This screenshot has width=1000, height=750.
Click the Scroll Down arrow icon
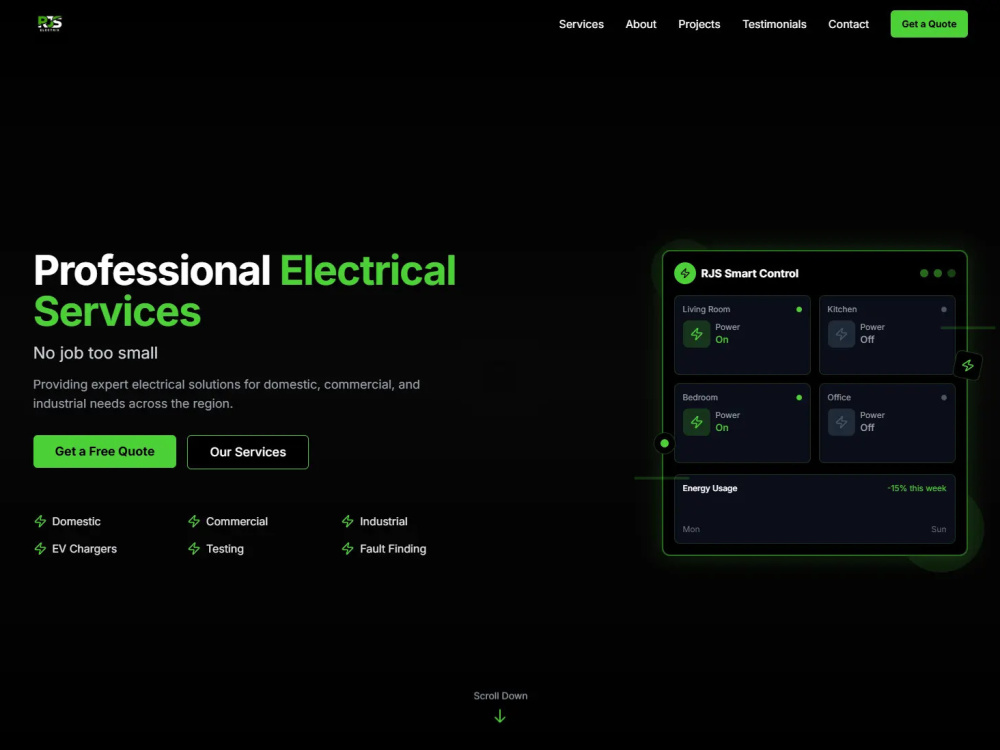coord(500,717)
